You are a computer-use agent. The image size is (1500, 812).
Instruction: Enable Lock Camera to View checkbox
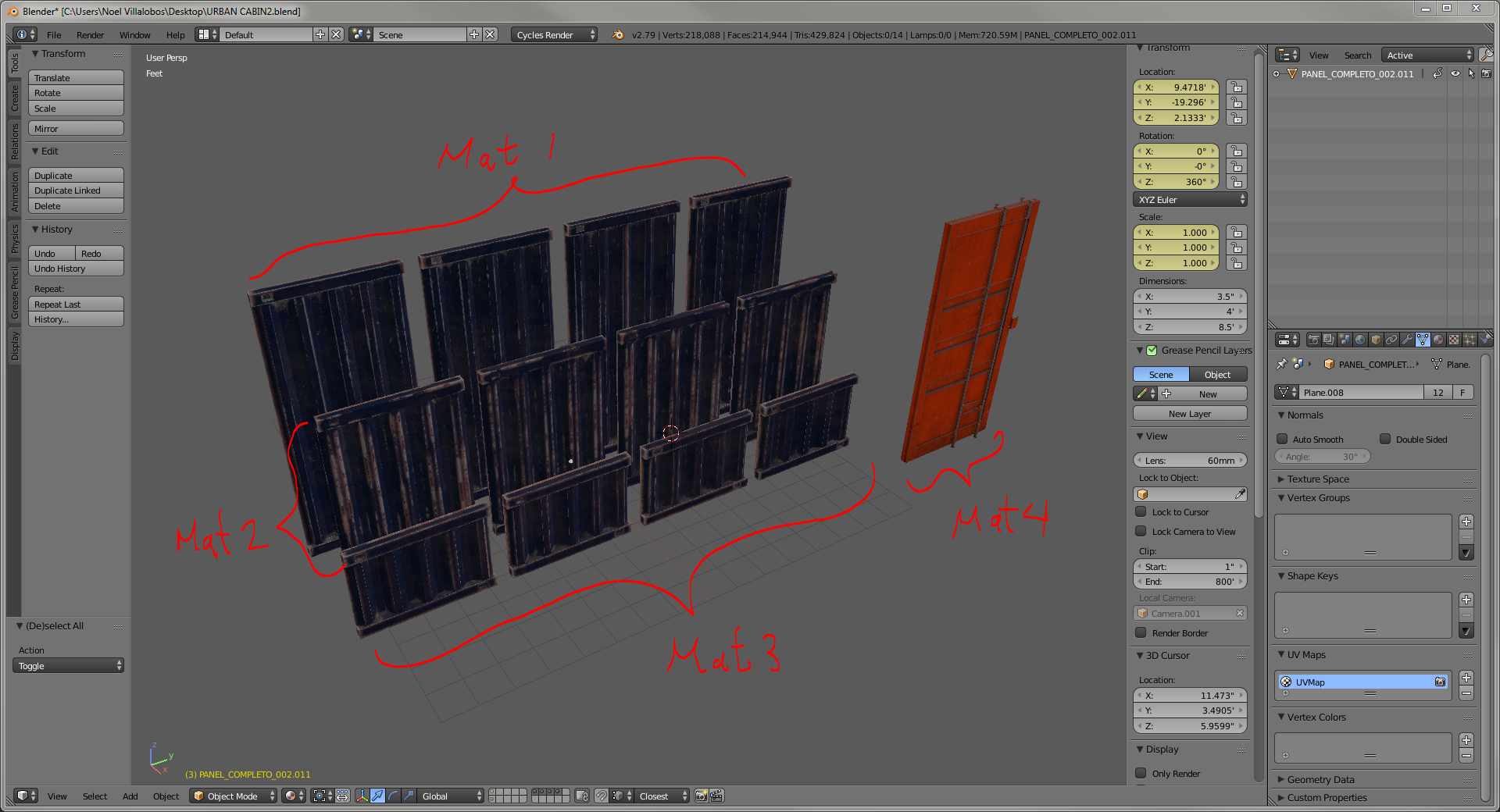(x=1141, y=531)
